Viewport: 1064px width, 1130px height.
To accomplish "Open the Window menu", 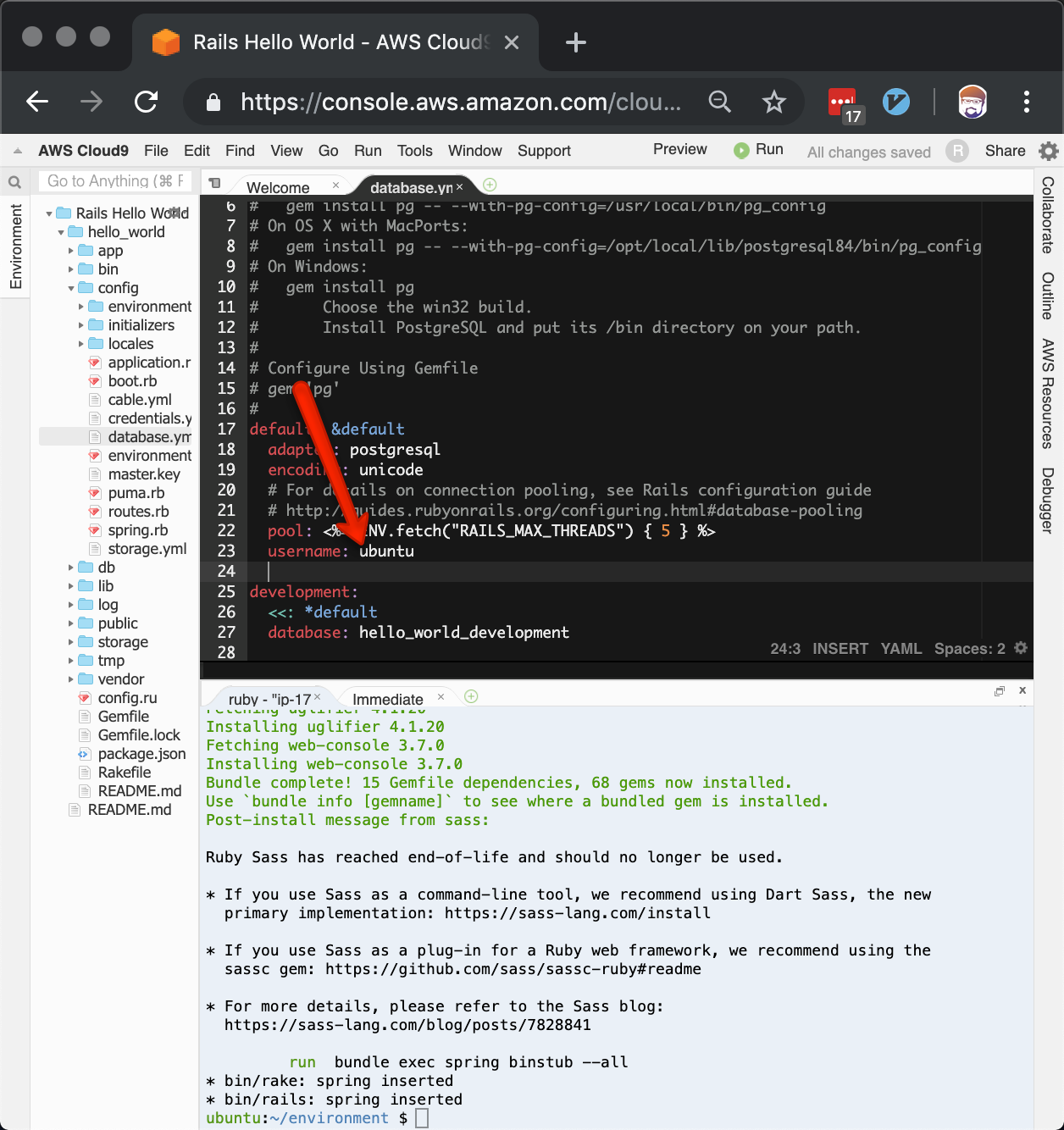I will pos(475,151).
